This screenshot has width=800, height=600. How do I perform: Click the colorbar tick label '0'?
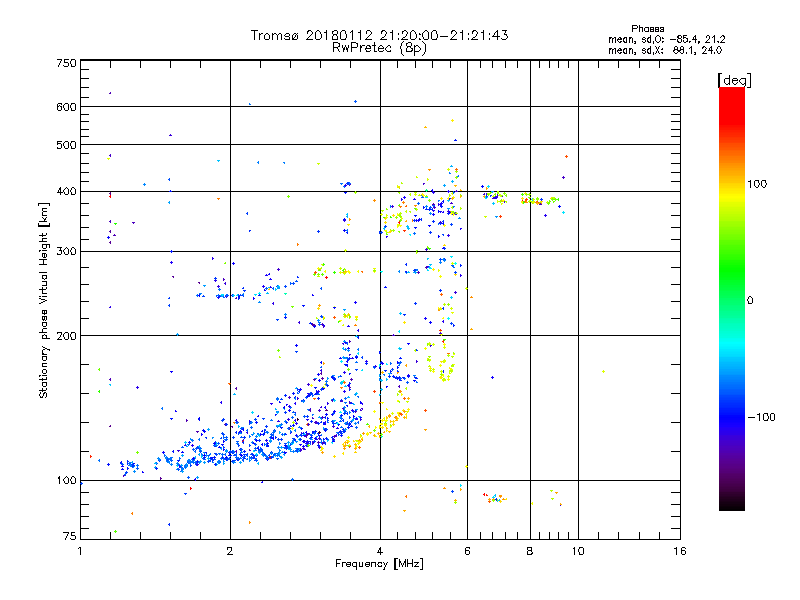[x=750, y=300]
